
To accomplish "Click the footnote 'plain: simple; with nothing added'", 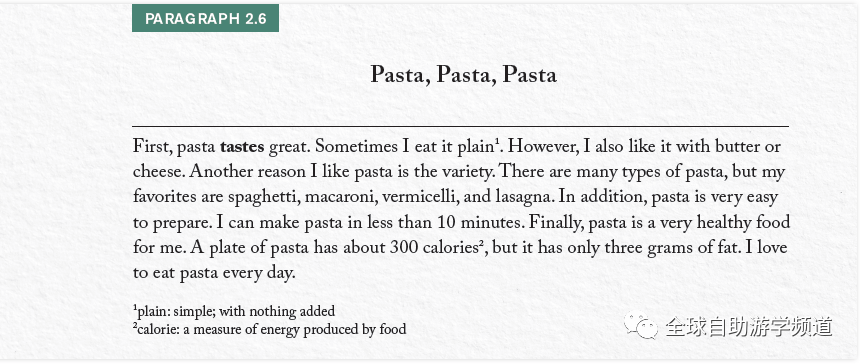I will 234,312.
